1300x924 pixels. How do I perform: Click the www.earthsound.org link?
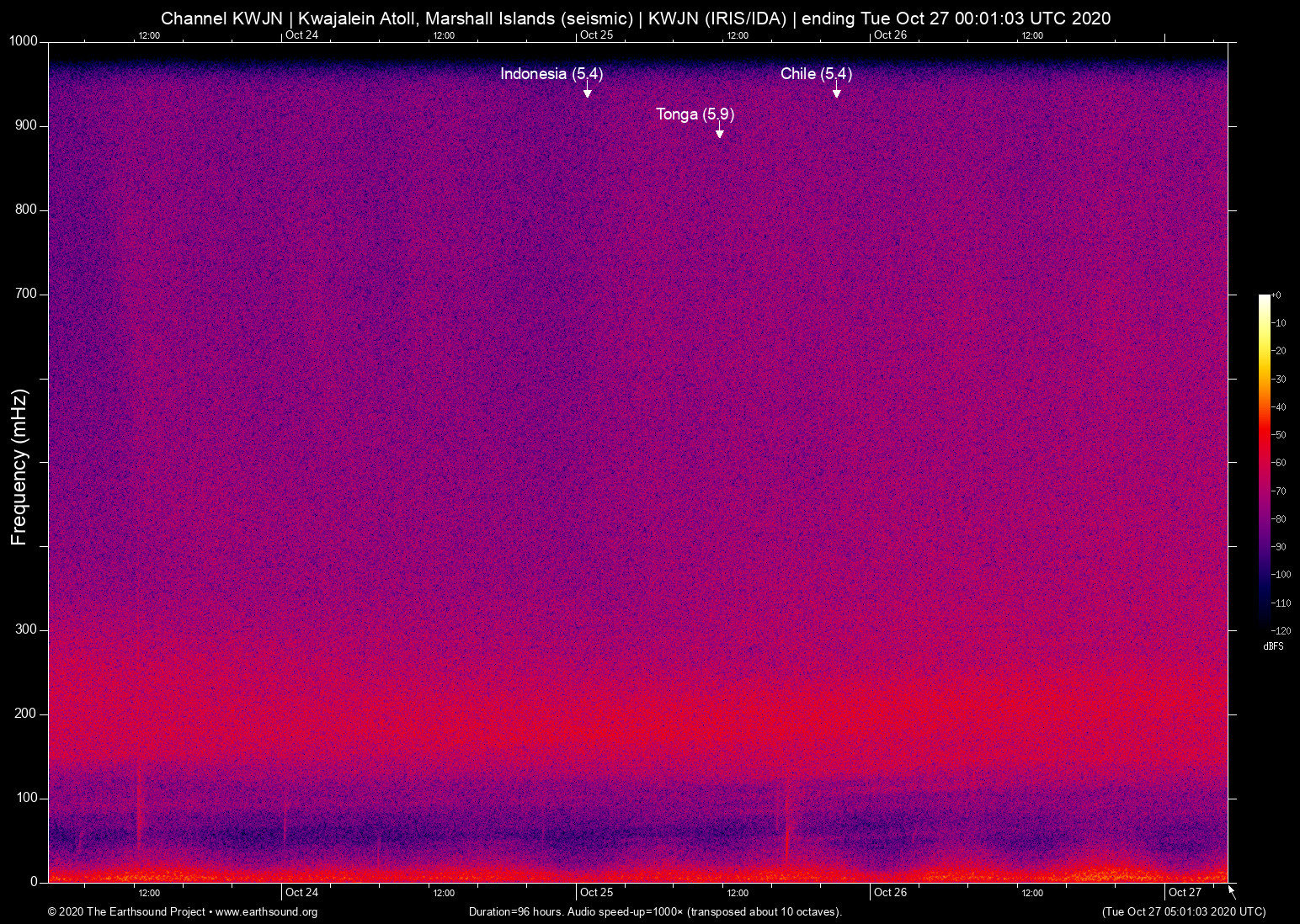(x=266, y=911)
